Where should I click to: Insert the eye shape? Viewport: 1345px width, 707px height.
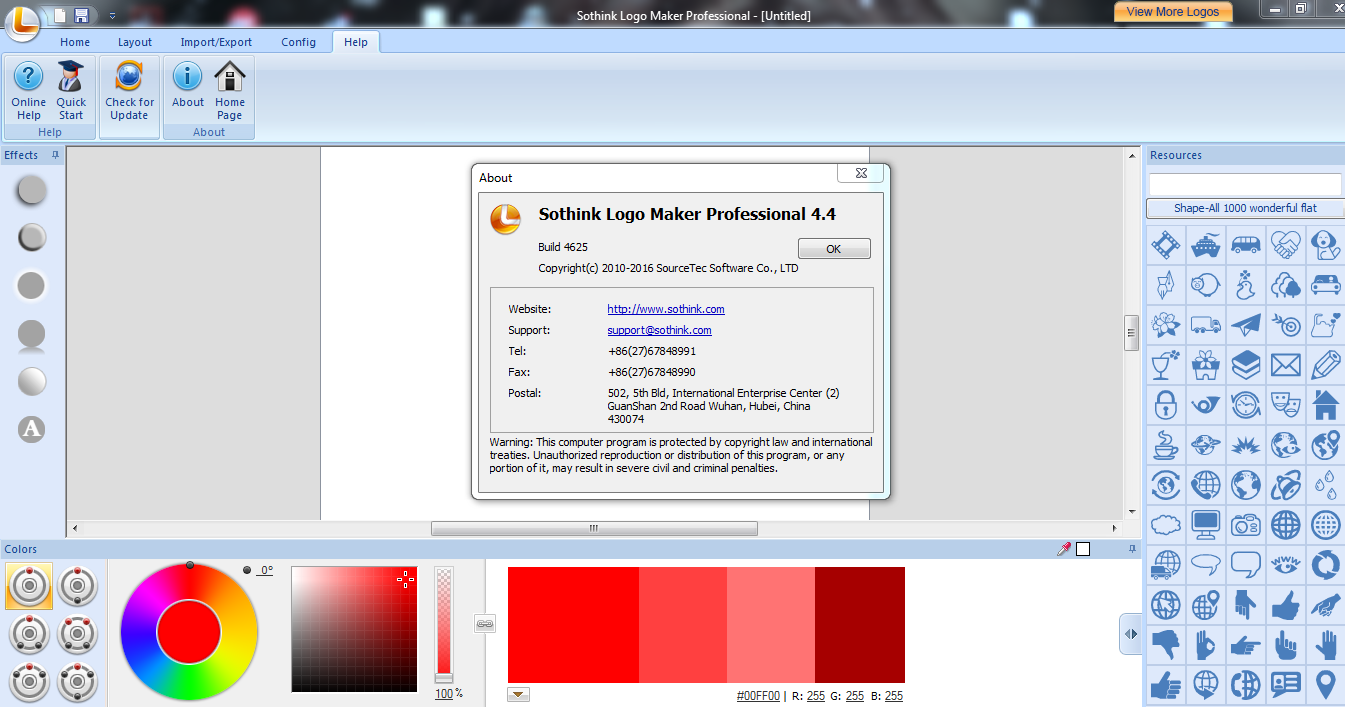[x=1286, y=565]
